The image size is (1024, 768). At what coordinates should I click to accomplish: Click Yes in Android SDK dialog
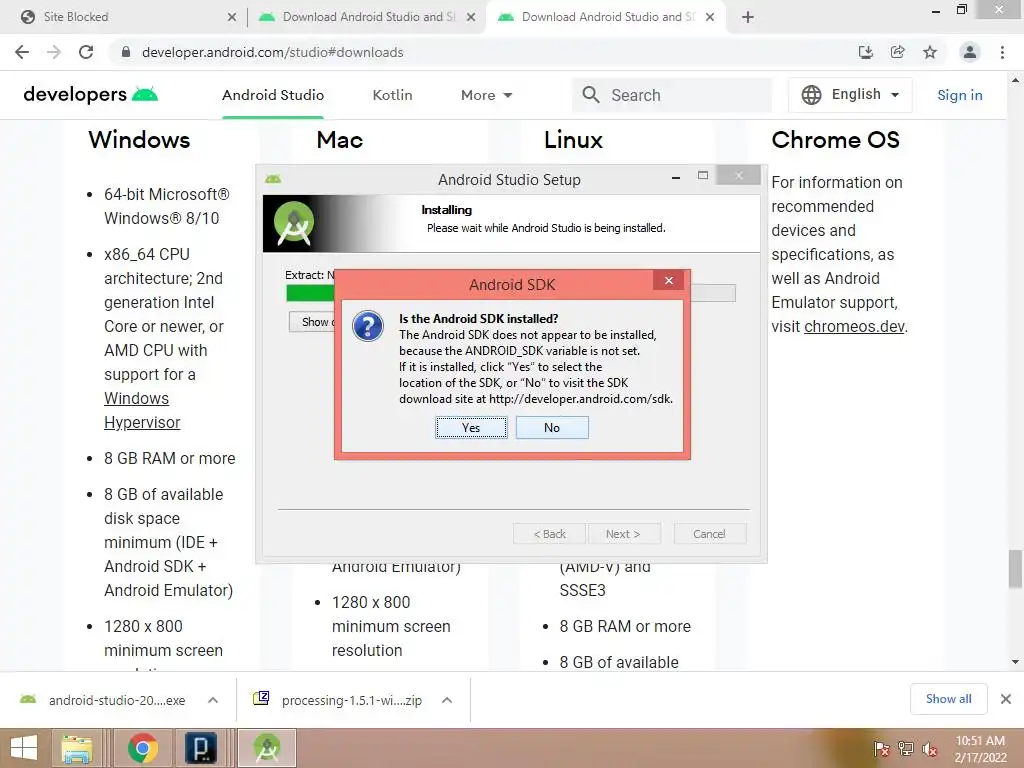pyautogui.click(x=471, y=428)
